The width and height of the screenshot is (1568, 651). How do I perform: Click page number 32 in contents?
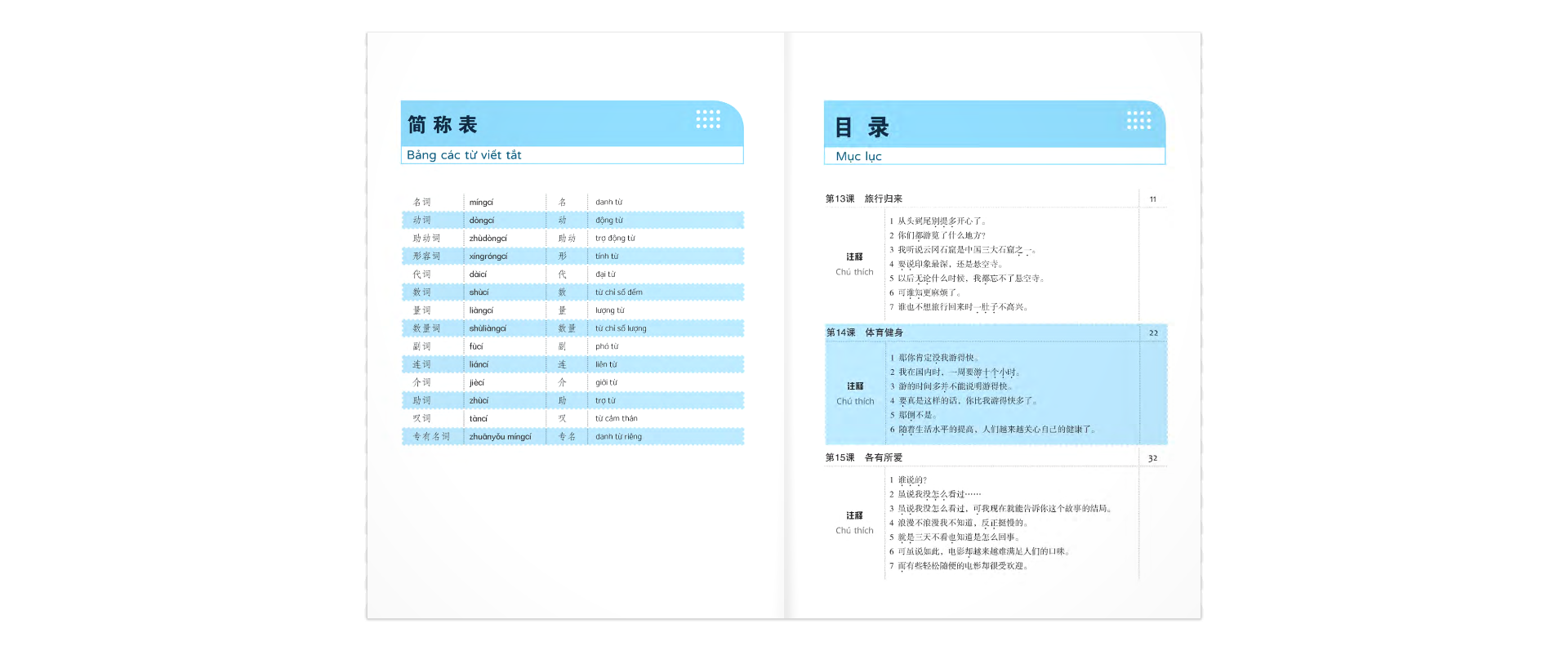click(x=1152, y=458)
